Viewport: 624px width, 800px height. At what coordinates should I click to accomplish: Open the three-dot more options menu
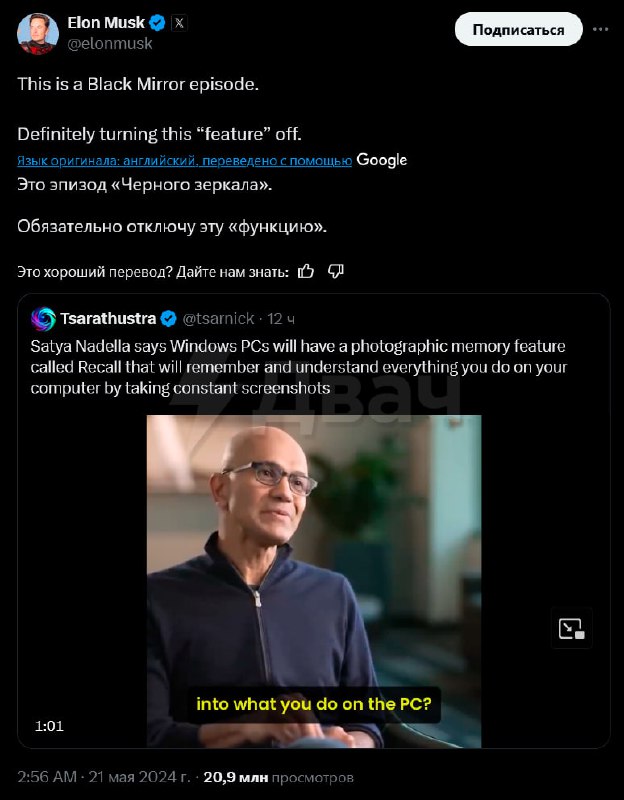[601, 30]
